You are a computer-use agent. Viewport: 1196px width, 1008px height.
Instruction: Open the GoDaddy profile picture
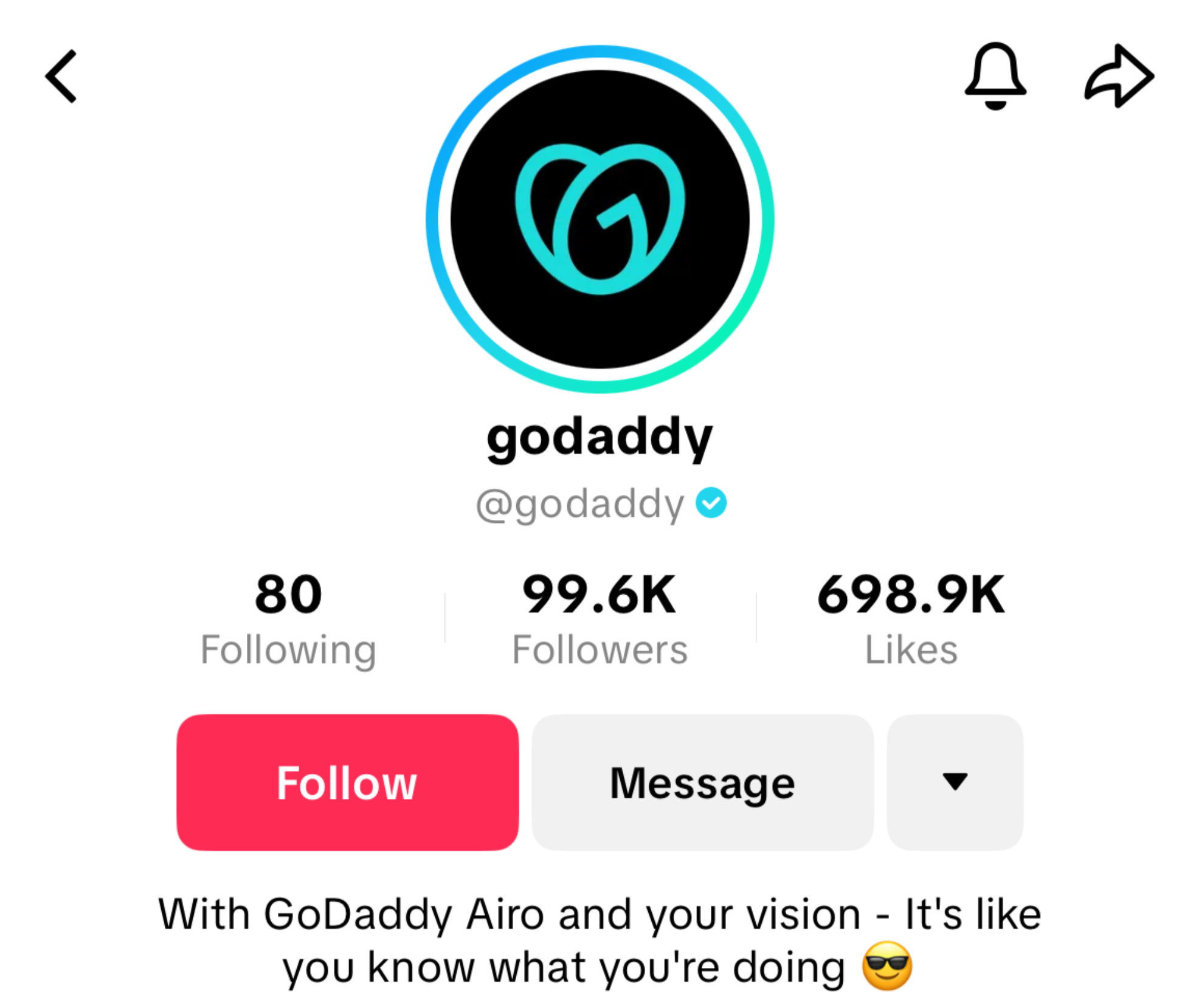(599, 219)
